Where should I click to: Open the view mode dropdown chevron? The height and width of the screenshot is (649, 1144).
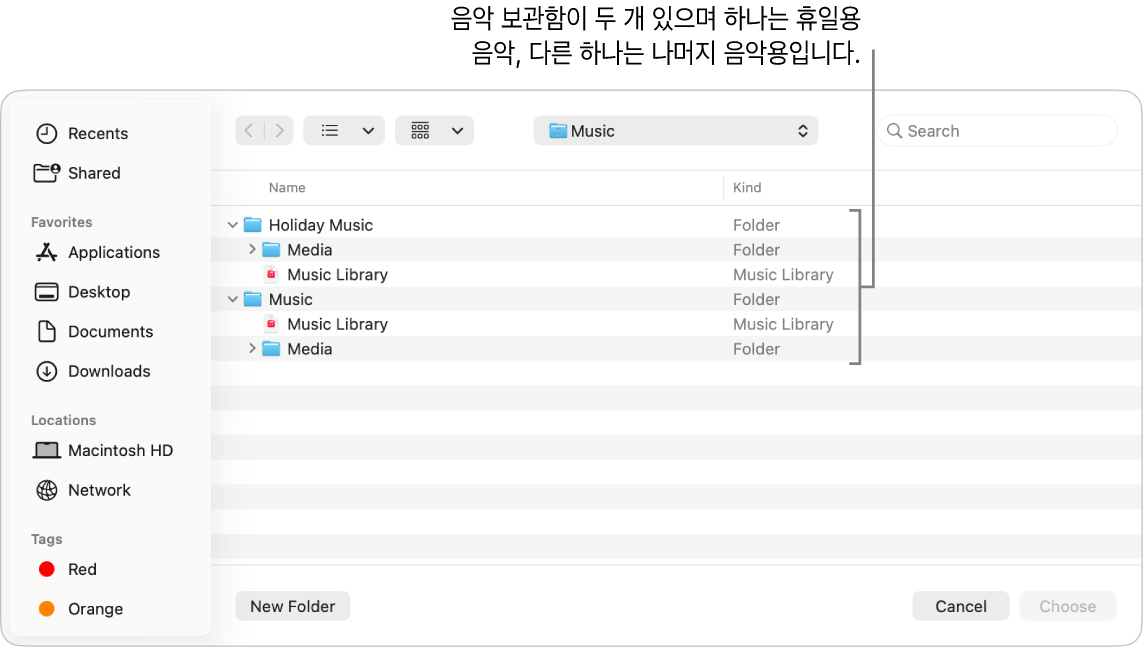[x=368, y=131]
